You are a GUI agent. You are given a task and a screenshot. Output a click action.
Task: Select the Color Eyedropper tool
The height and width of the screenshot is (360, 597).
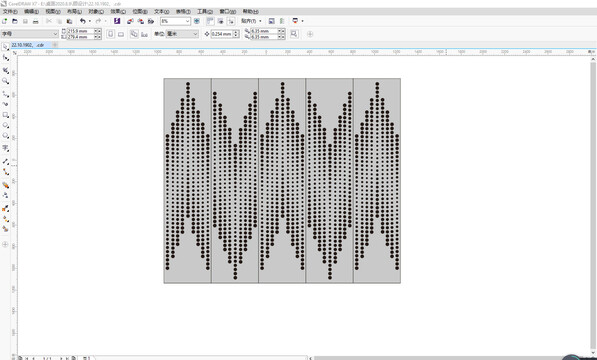pos(5,209)
